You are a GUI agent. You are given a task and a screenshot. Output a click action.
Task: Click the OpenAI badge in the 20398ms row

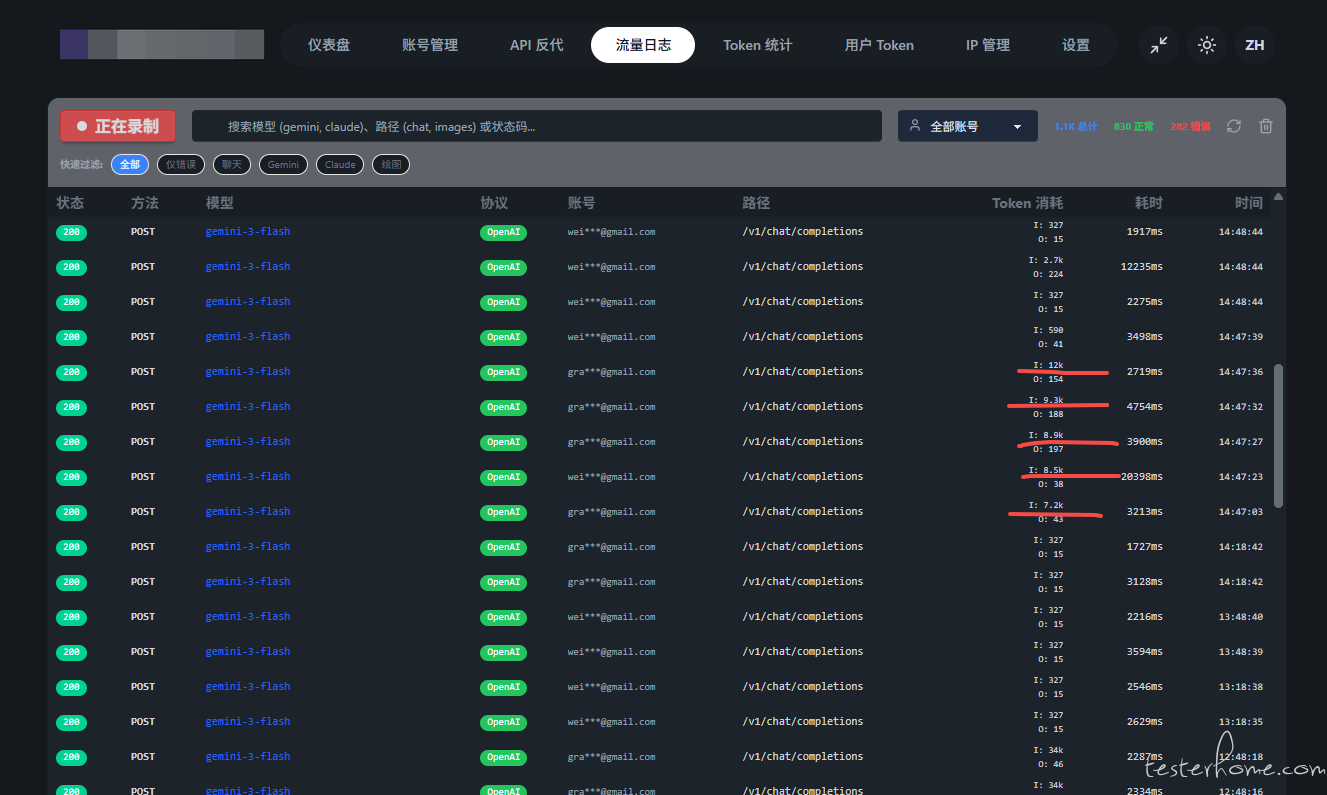502,477
